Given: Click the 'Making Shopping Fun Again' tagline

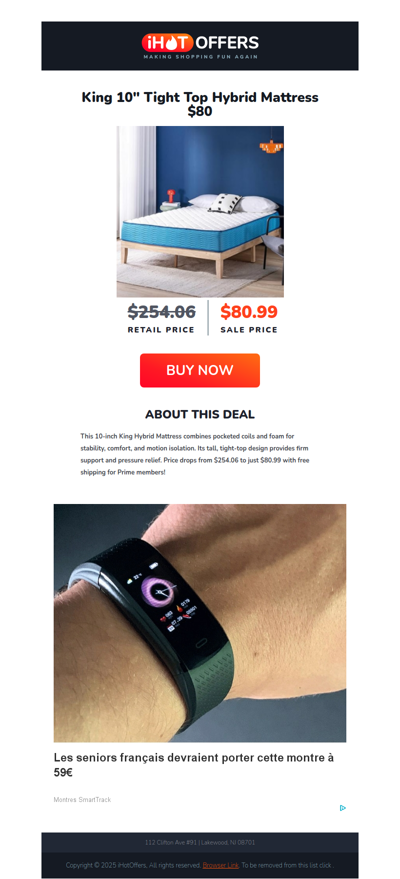Looking at the screenshot, I should [200, 57].
